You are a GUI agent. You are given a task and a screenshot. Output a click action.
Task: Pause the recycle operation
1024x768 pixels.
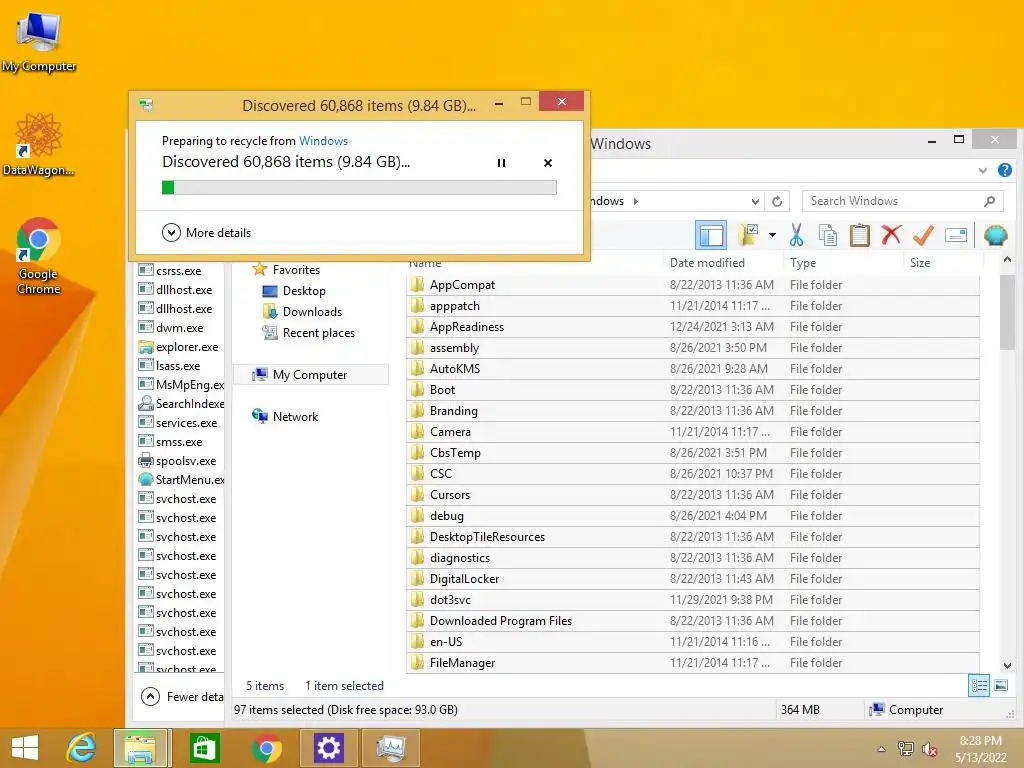(501, 163)
